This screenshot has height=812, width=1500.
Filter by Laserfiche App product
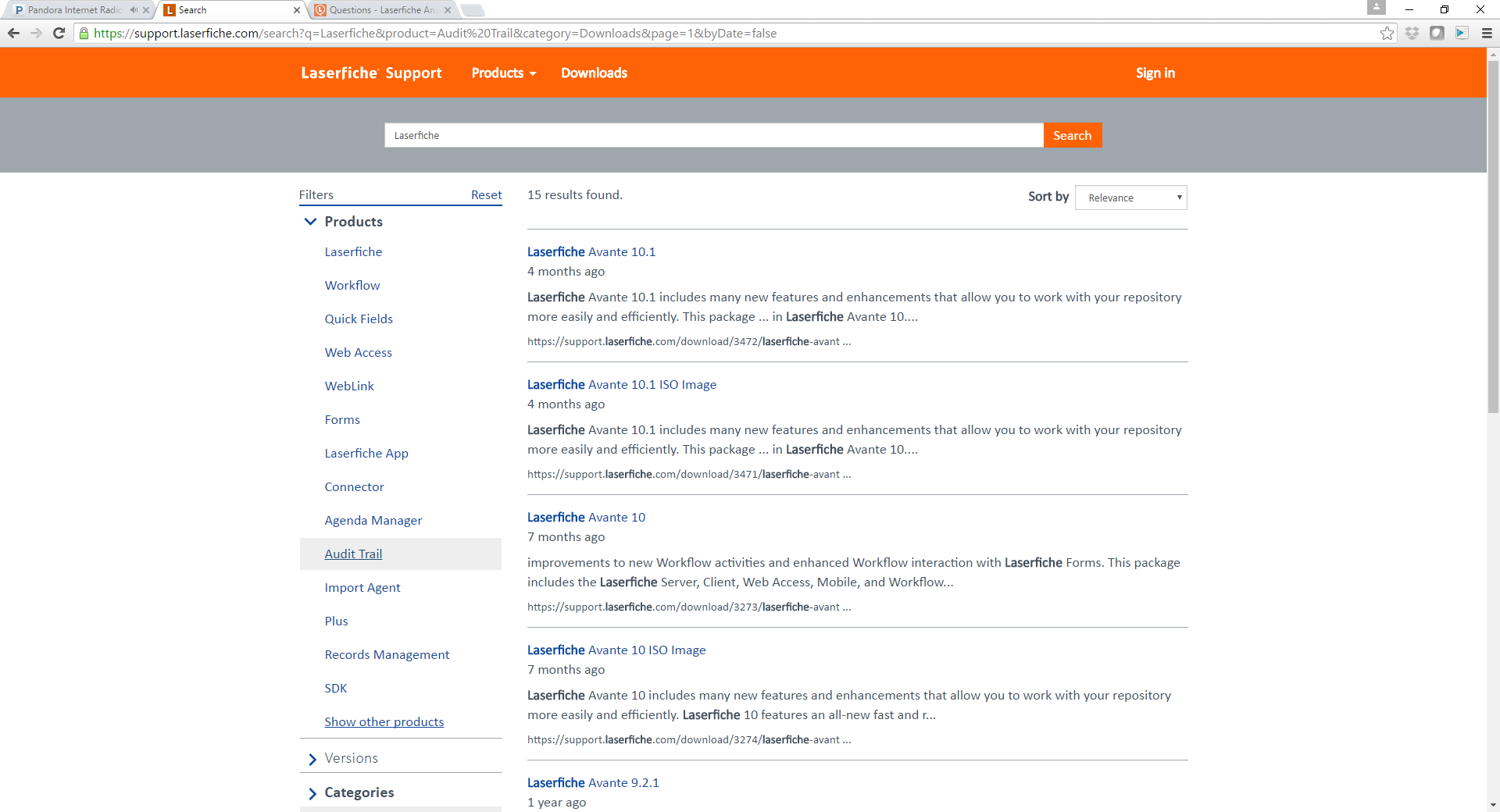click(366, 453)
